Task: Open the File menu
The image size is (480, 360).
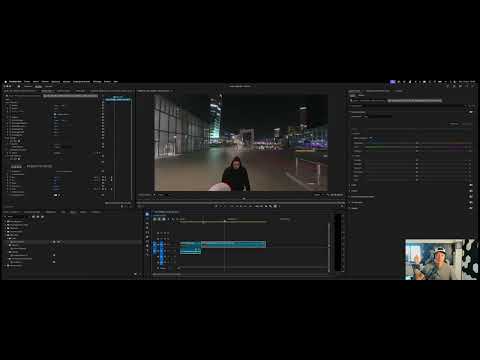Action: coord(27,82)
